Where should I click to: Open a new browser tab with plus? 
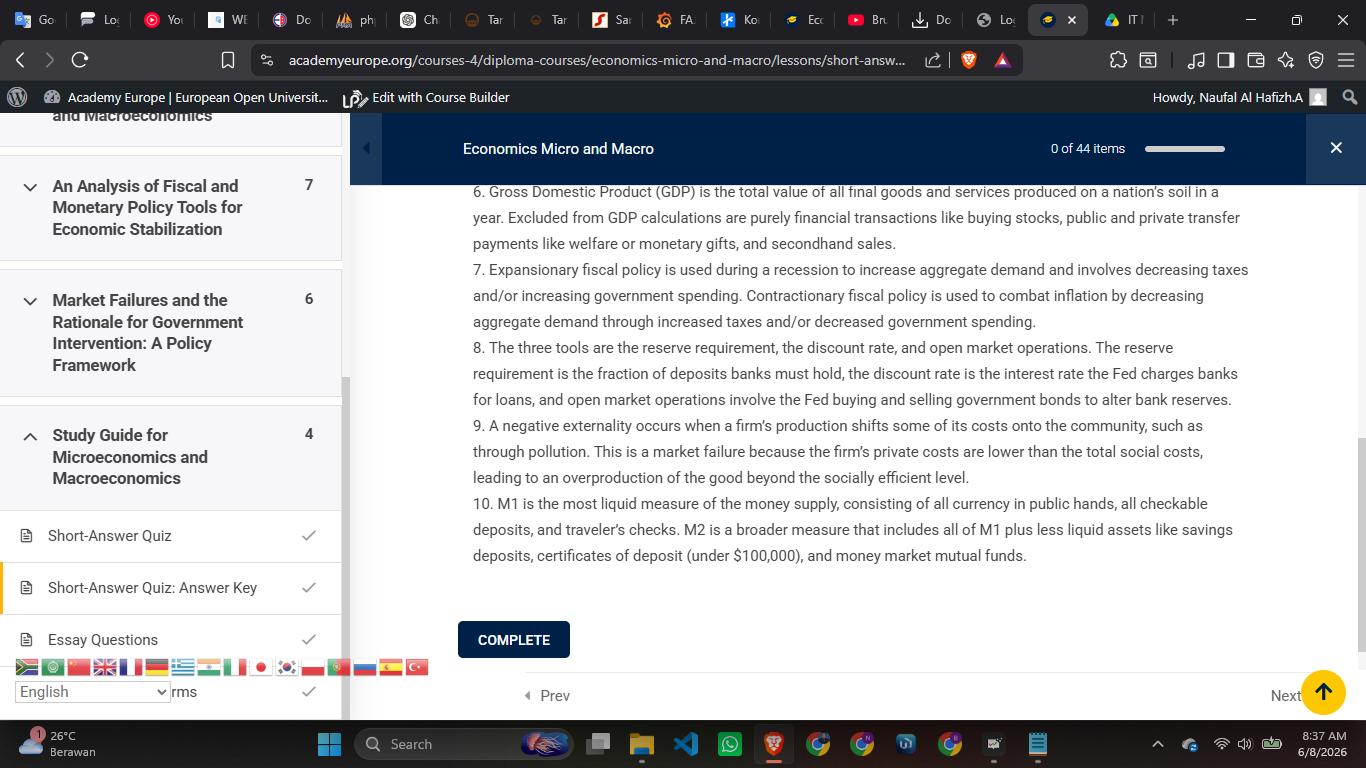tap(1173, 20)
